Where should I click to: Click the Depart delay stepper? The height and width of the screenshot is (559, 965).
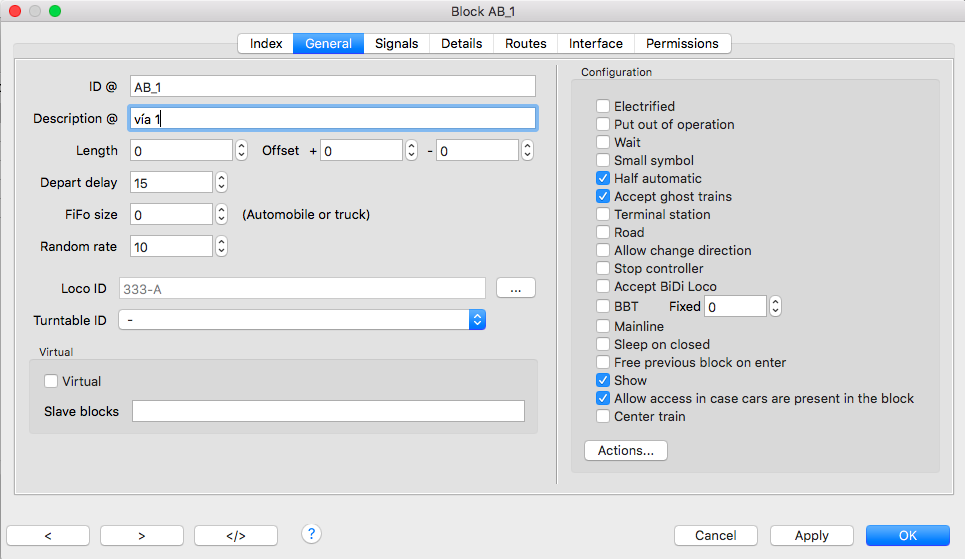click(221, 182)
